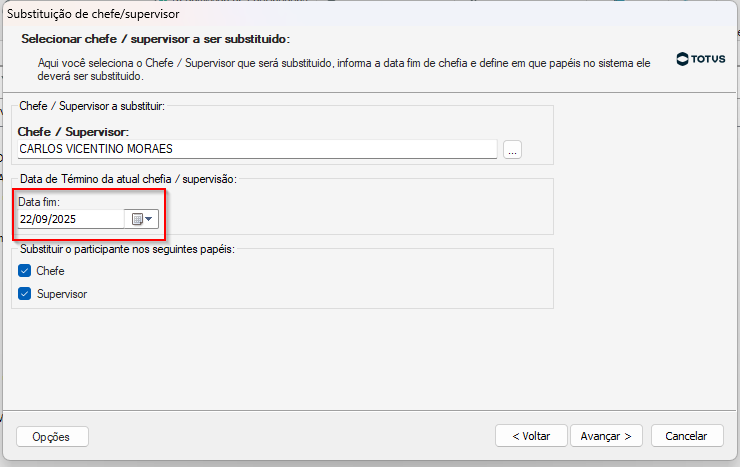
Task: Click the TOTVS logo
Action: [x=701, y=59]
